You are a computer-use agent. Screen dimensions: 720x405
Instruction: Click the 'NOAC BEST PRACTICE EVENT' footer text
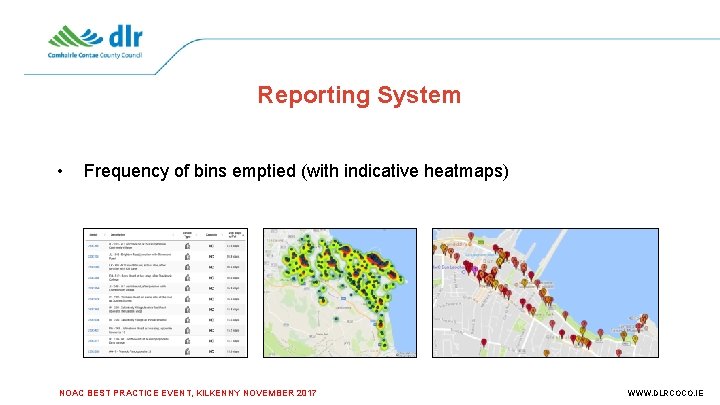tap(188, 393)
